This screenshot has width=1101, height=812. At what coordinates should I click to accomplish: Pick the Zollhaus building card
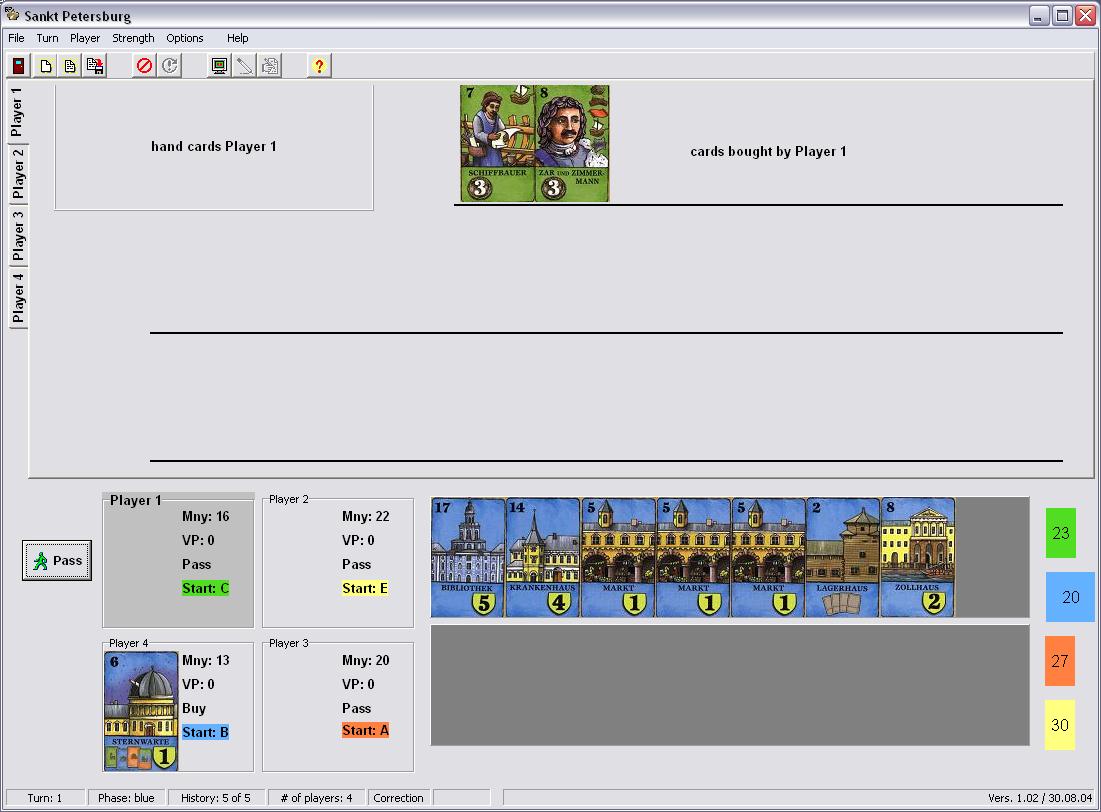(x=918, y=558)
